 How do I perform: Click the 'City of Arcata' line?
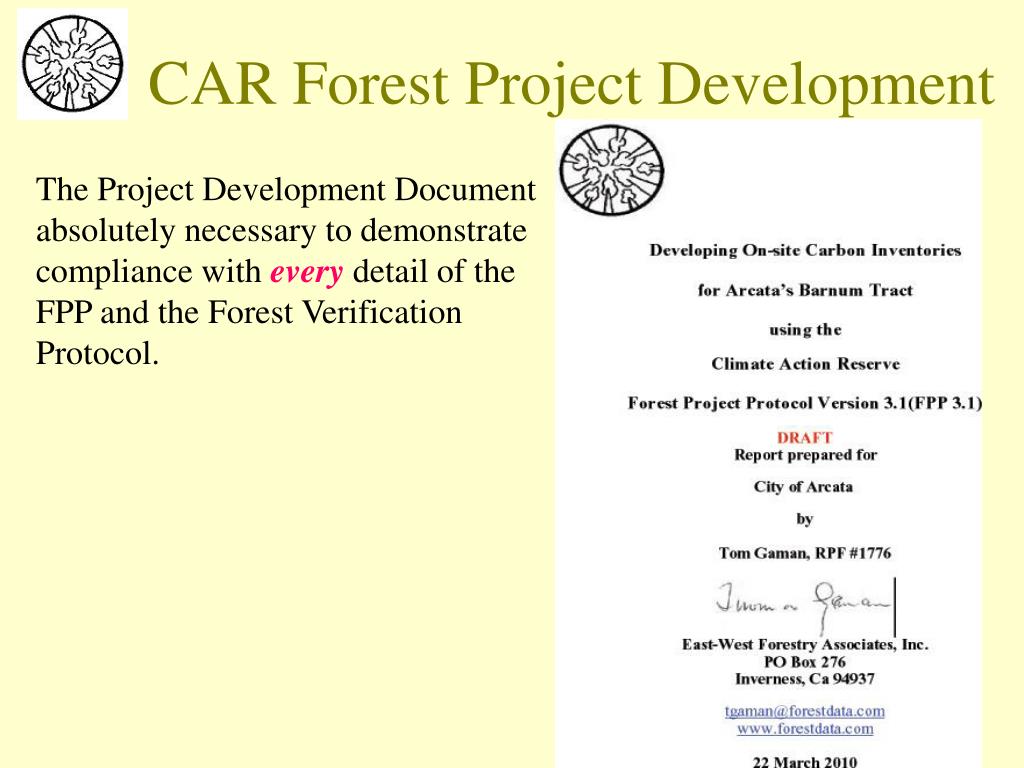pyautogui.click(x=803, y=487)
